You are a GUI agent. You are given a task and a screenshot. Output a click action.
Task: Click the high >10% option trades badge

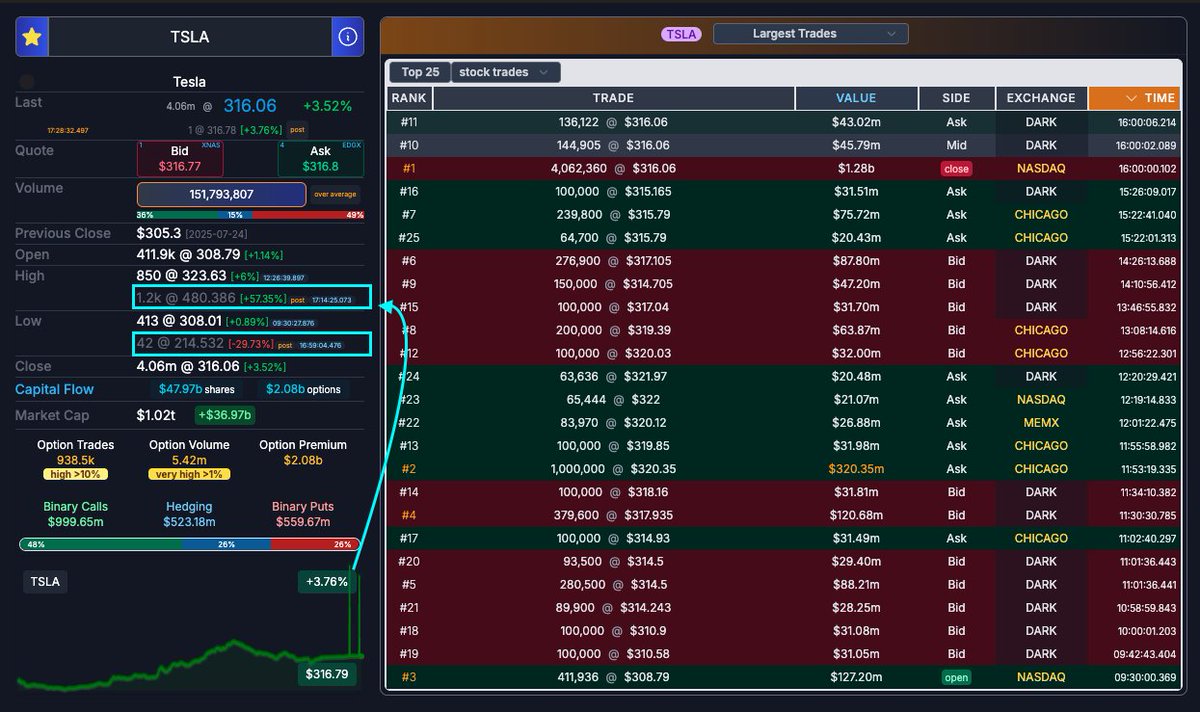click(75, 475)
